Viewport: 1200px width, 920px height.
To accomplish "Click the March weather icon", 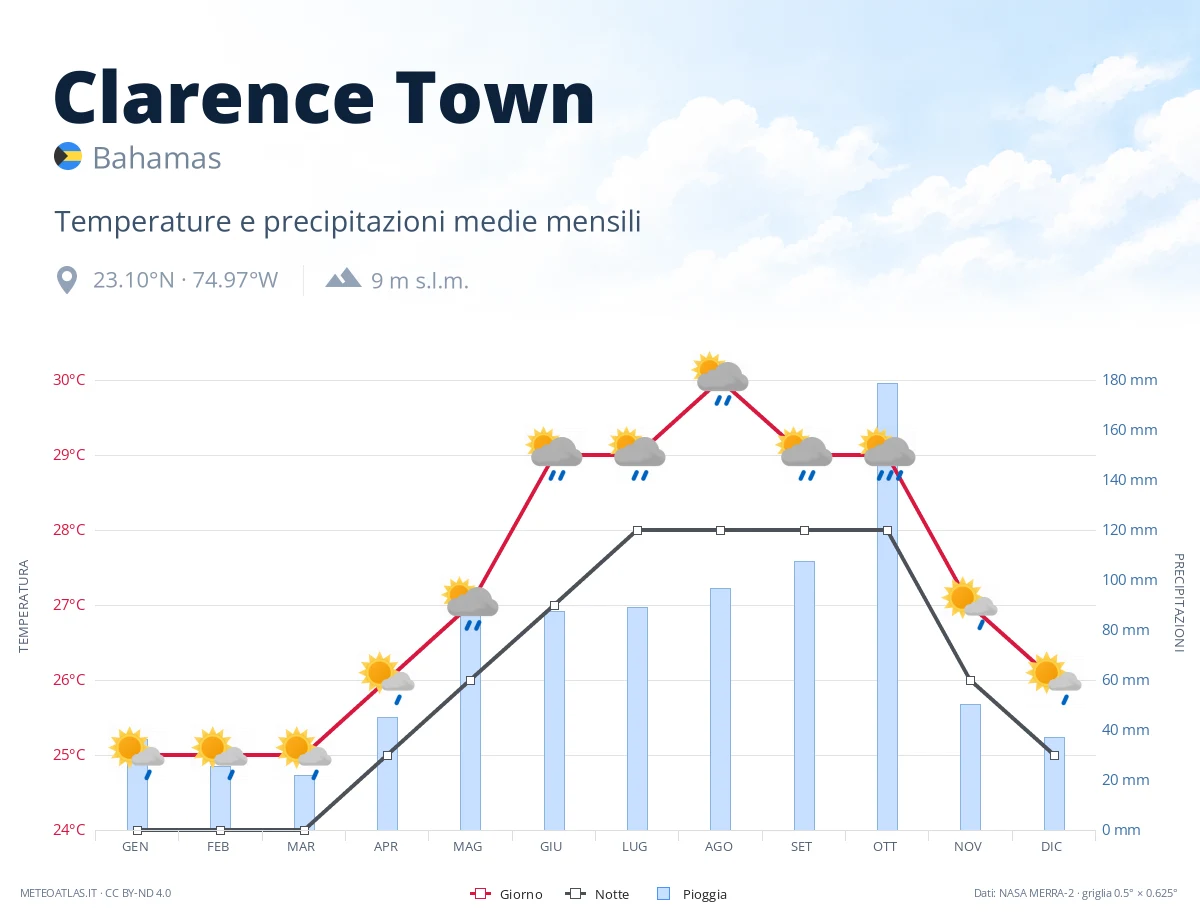I will [x=304, y=752].
